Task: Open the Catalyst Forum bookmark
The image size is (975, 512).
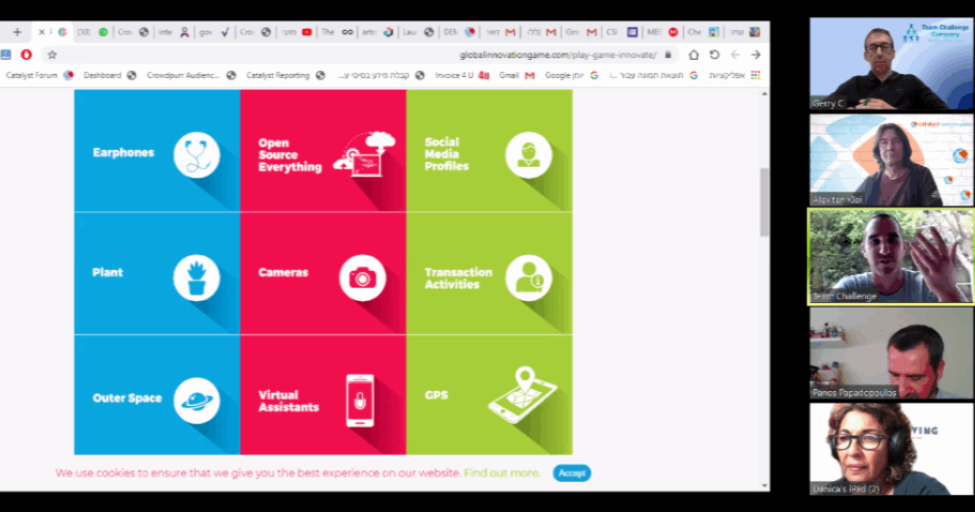Action: 32,75
